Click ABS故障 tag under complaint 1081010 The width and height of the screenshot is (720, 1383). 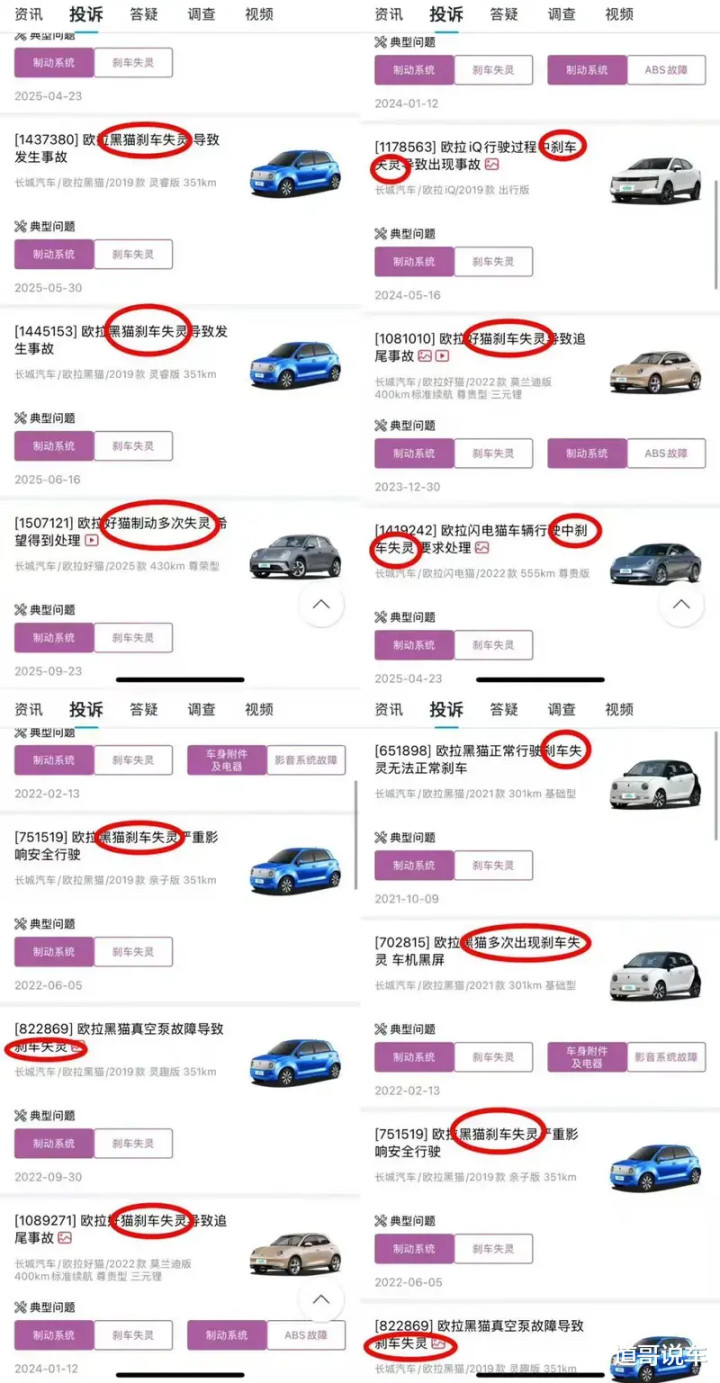[668, 453]
